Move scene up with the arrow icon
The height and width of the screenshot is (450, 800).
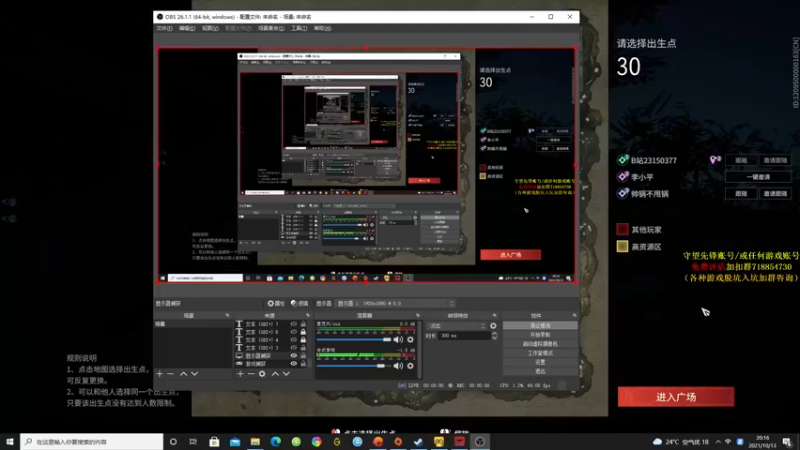point(184,374)
